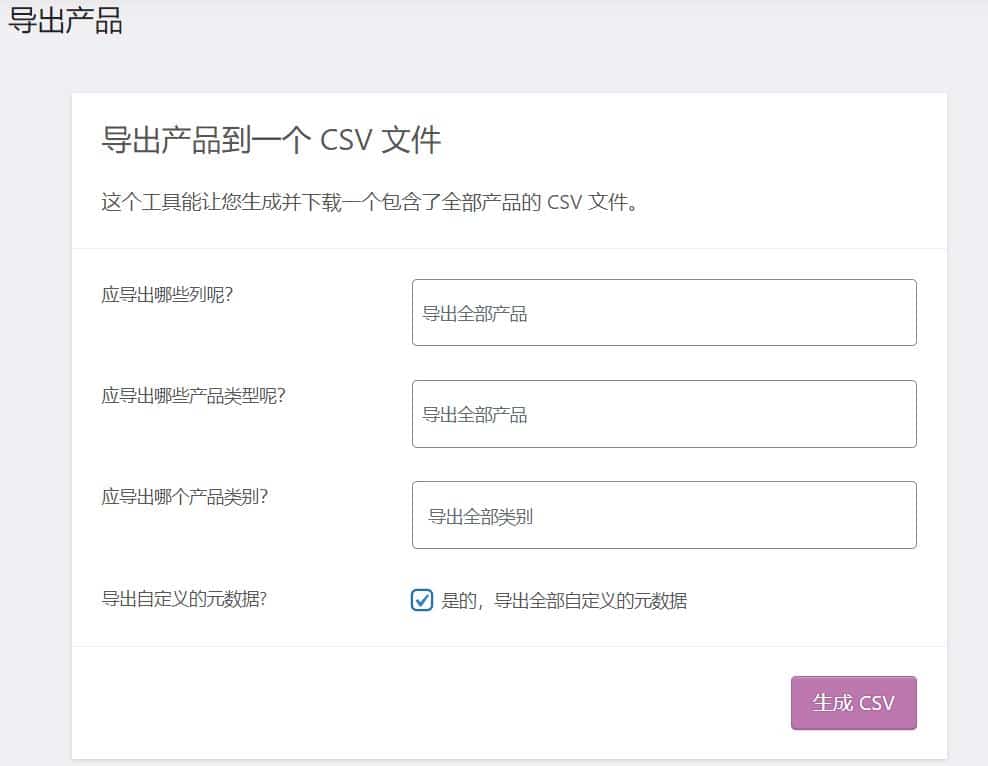Focus the placeholder text in columns field

474,314
